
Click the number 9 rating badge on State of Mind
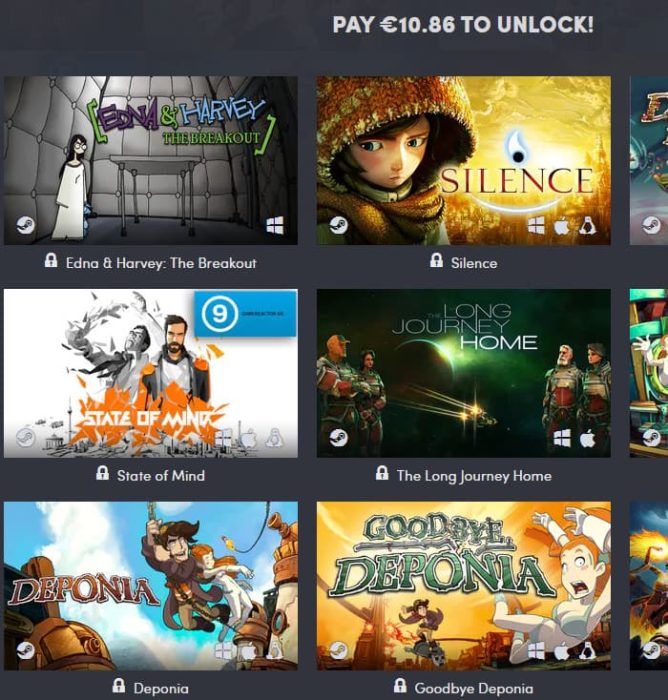[x=219, y=313]
